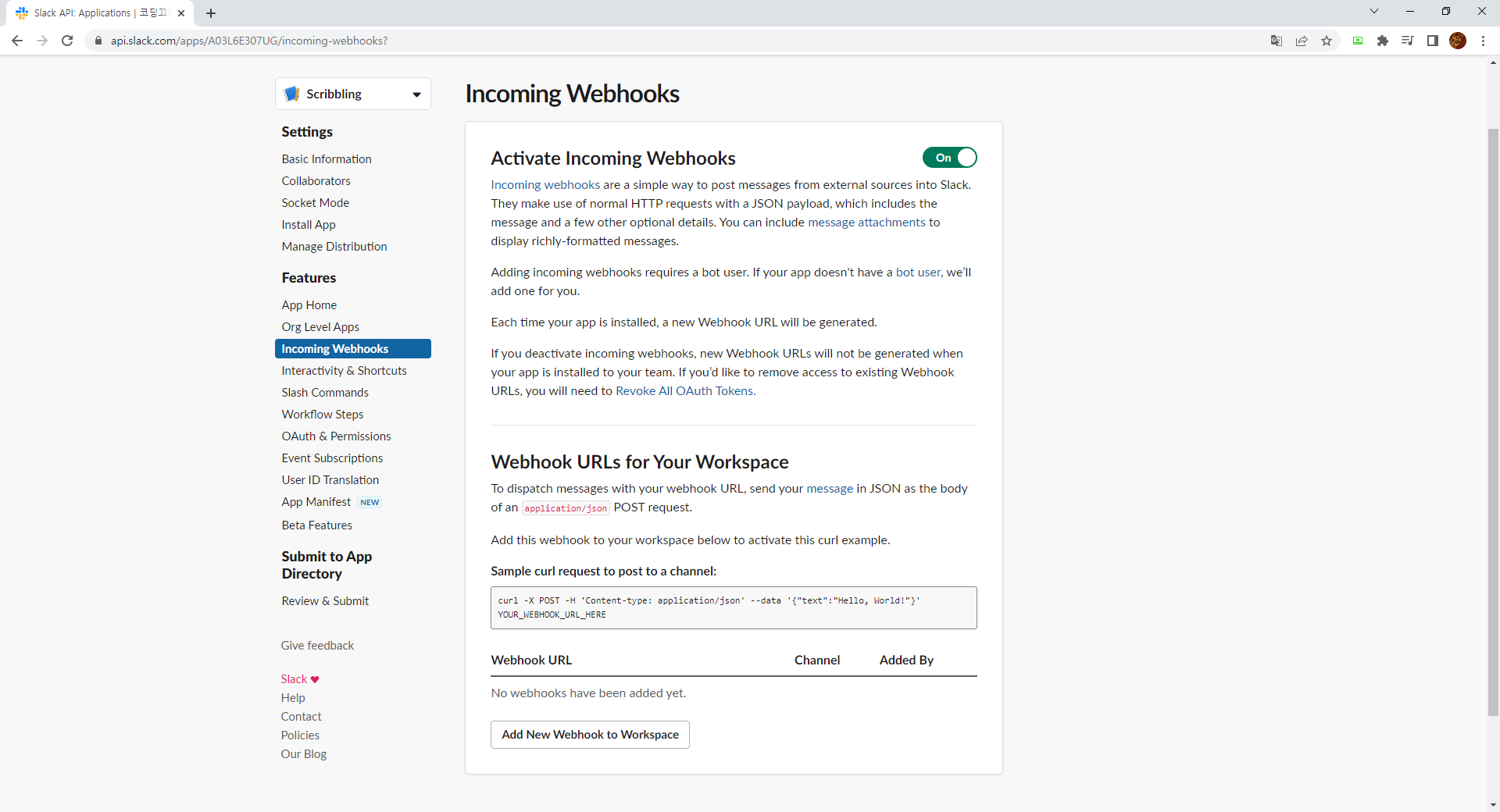This screenshot has width=1500, height=812.
Task: Reload the Slack API page
Action: coord(67,41)
